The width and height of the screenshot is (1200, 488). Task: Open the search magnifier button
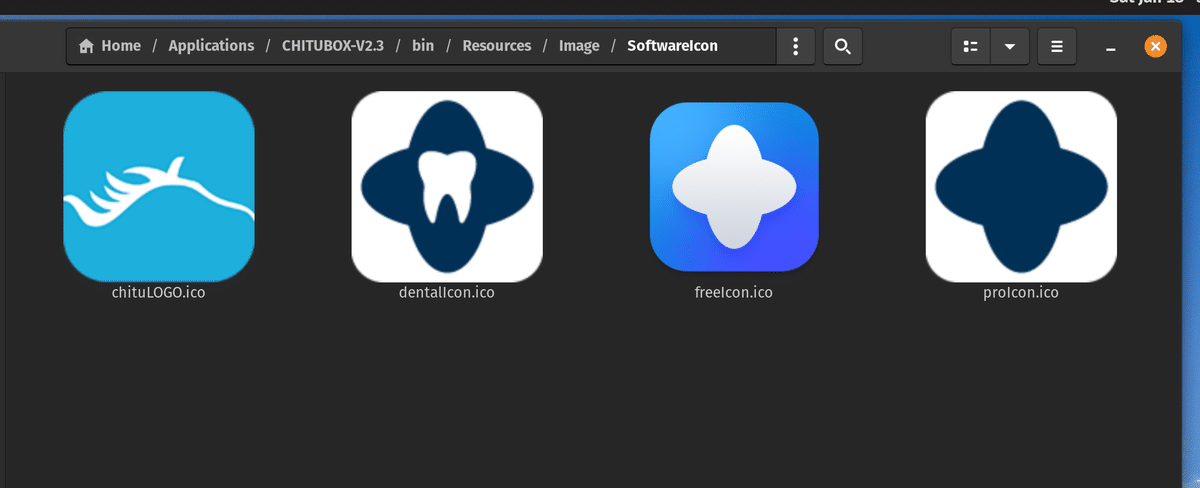click(x=842, y=46)
